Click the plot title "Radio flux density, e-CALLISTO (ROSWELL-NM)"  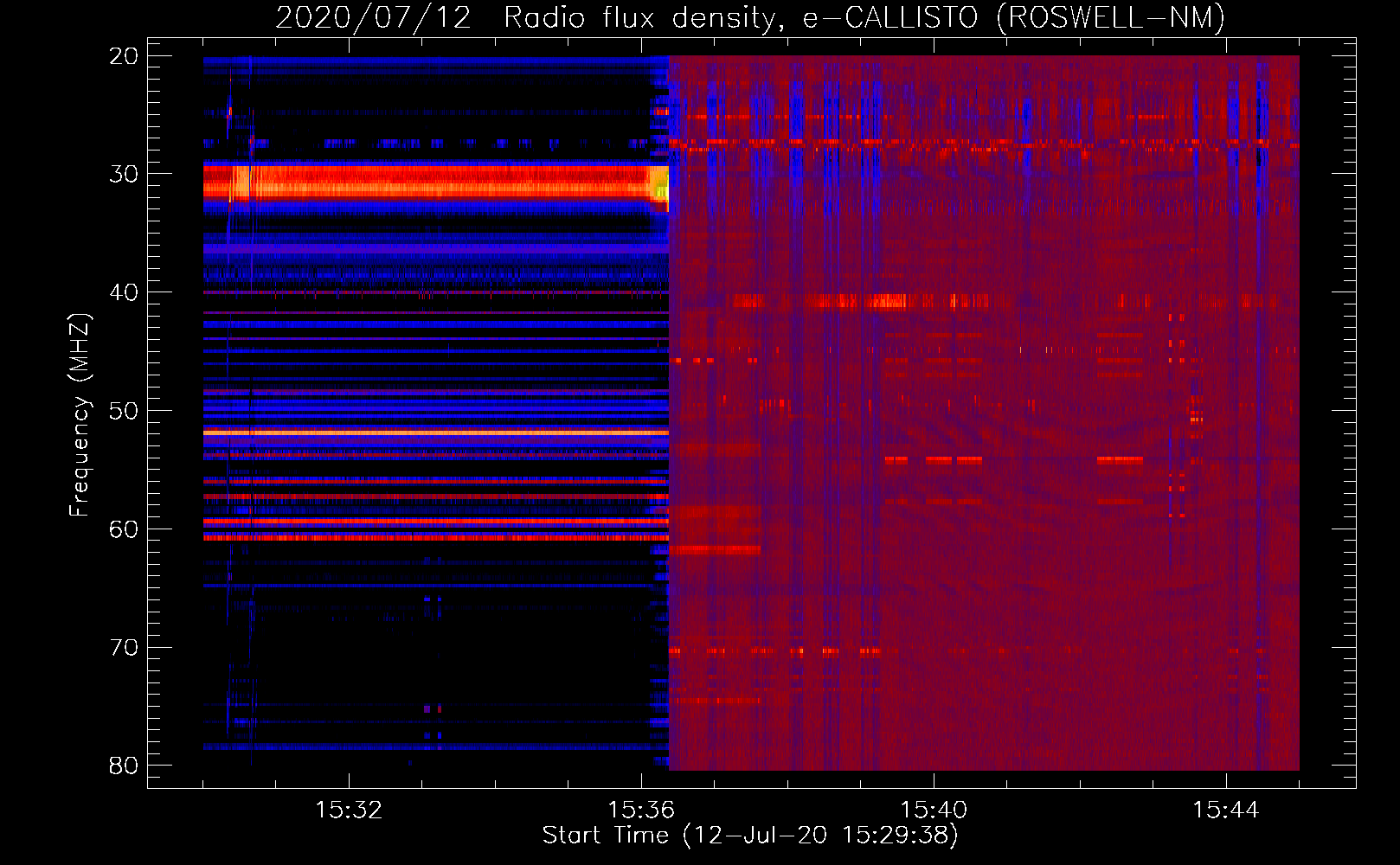click(x=864, y=17)
